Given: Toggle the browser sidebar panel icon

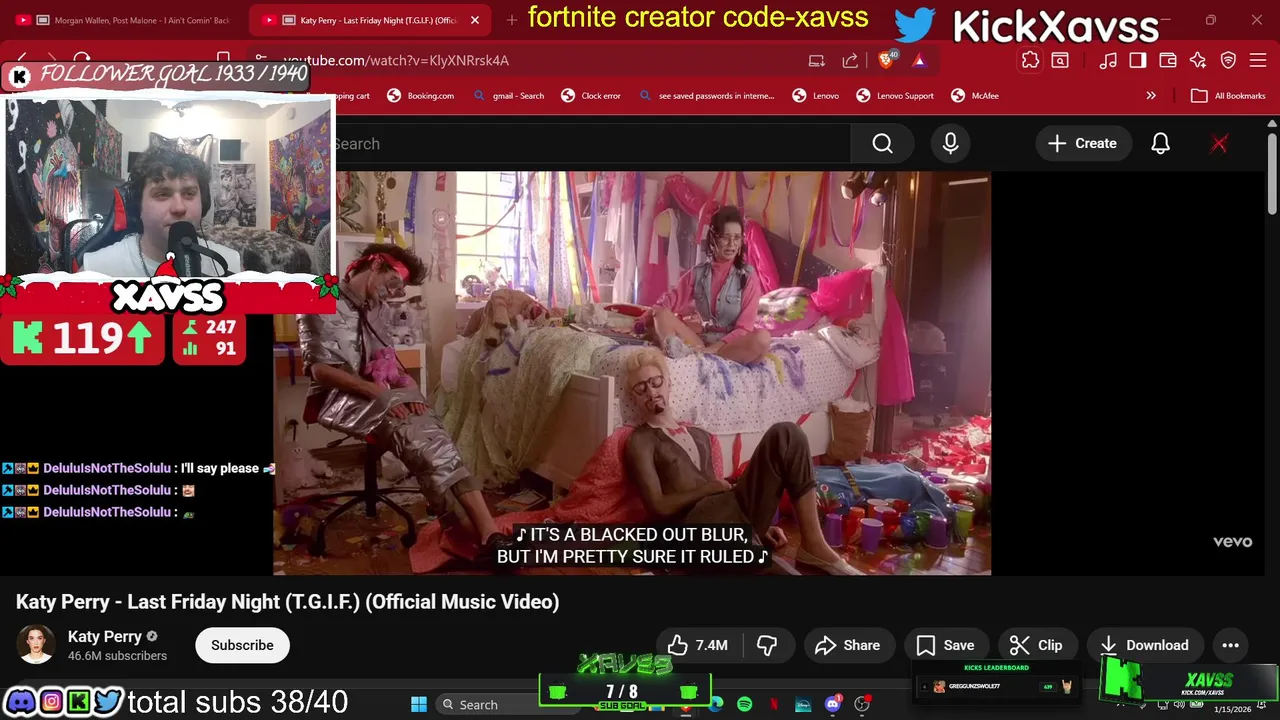Looking at the screenshot, I should pos(1138,60).
